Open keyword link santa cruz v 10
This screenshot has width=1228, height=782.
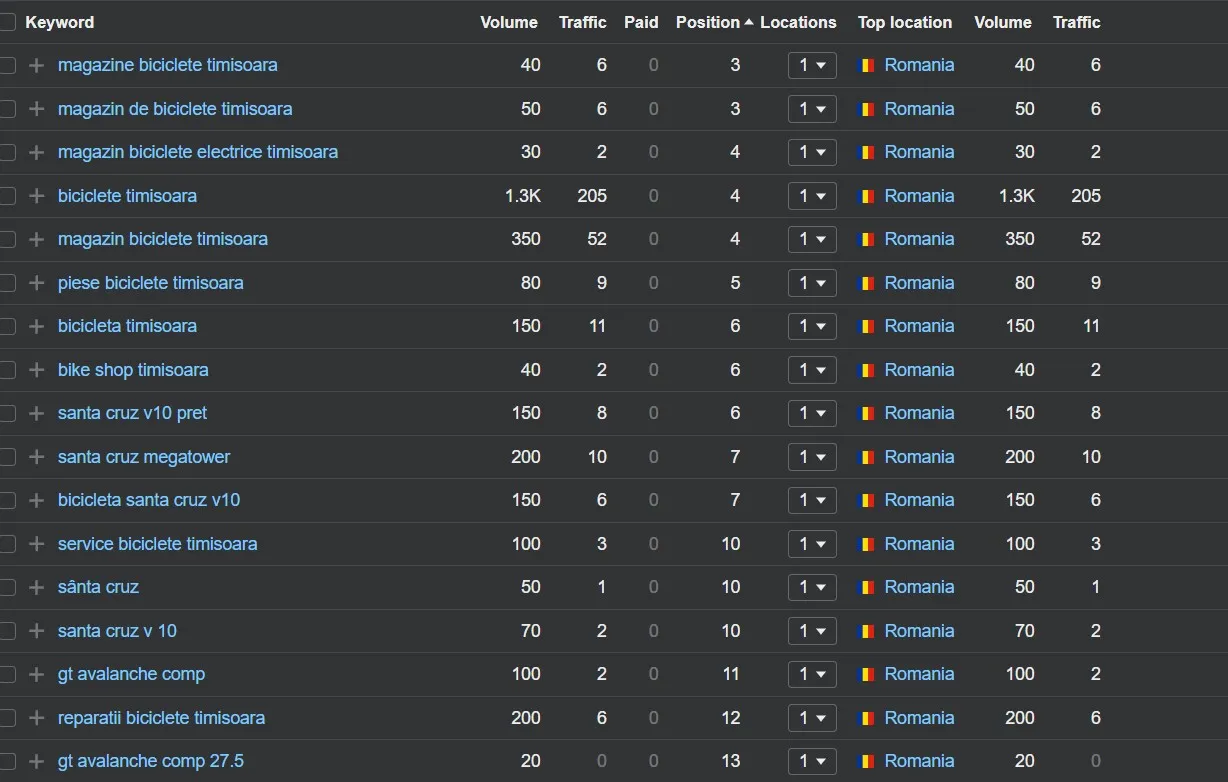tap(117, 631)
